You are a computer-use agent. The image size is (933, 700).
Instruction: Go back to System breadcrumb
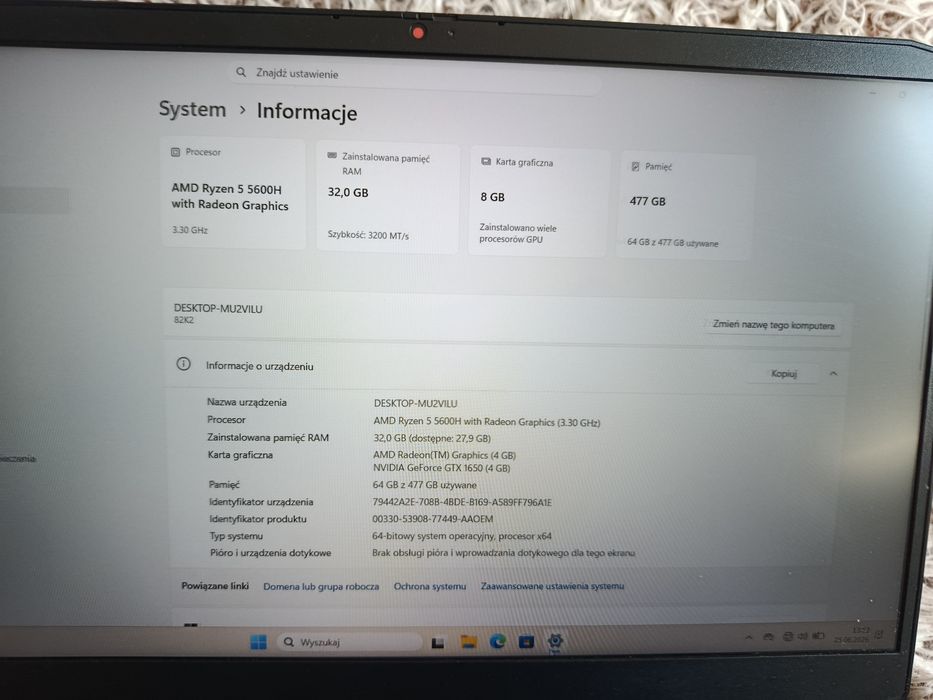point(192,110)
